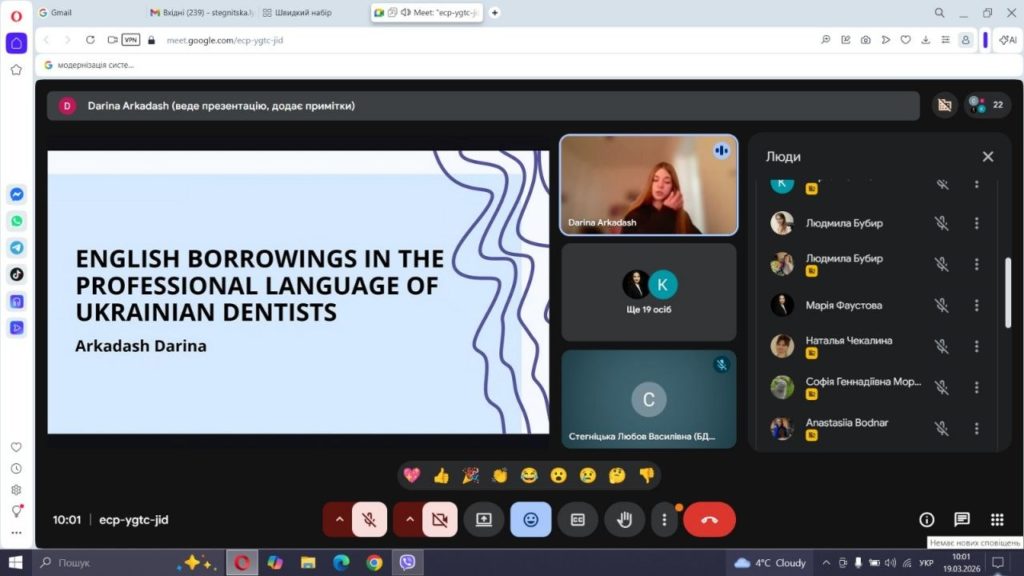Toggle closed captions
1024x576 pixels.
click(x=578, y=519)
